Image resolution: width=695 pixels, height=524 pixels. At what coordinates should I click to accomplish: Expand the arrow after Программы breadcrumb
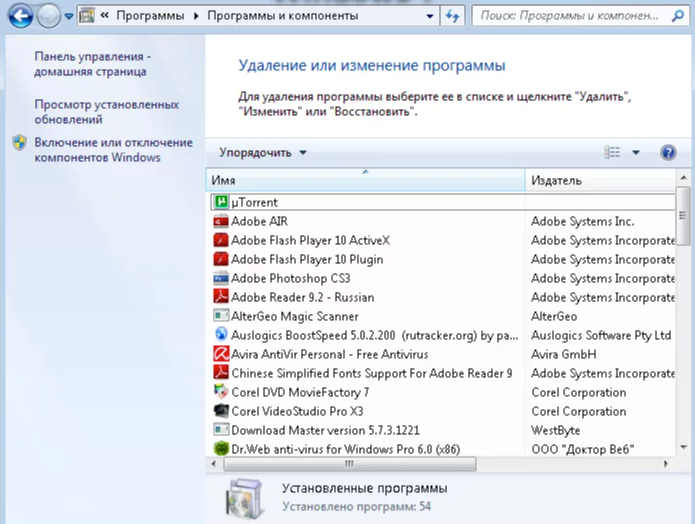coord(196,16)
